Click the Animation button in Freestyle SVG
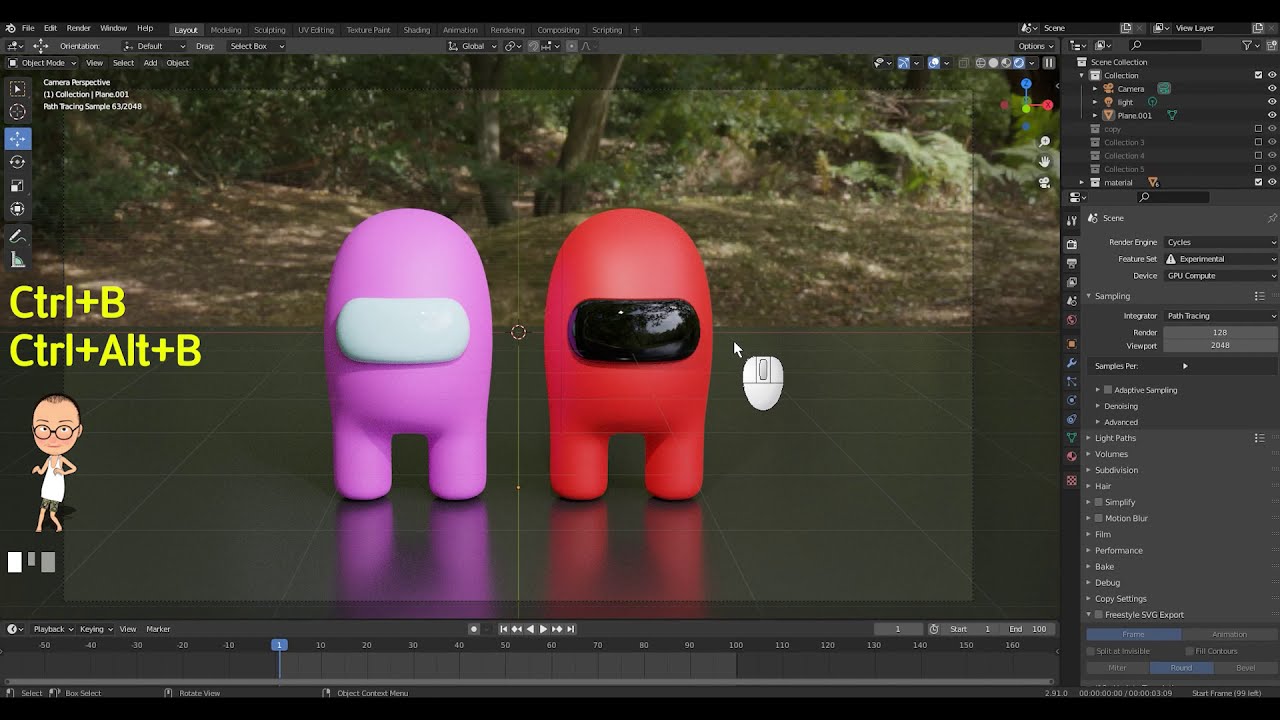Screen dimensions: 1280x720 [x=1229, y=634]
